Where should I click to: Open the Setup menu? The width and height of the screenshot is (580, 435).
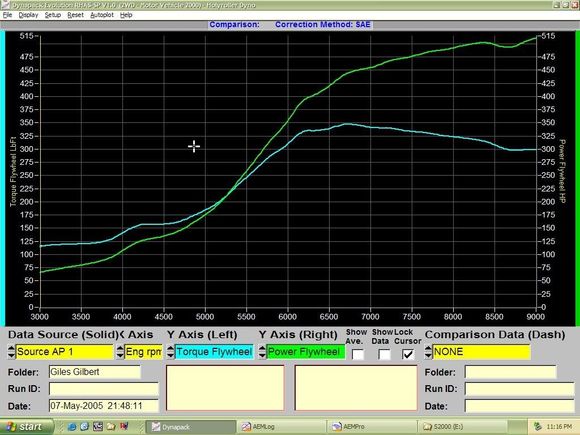click(x=53, y=15)
